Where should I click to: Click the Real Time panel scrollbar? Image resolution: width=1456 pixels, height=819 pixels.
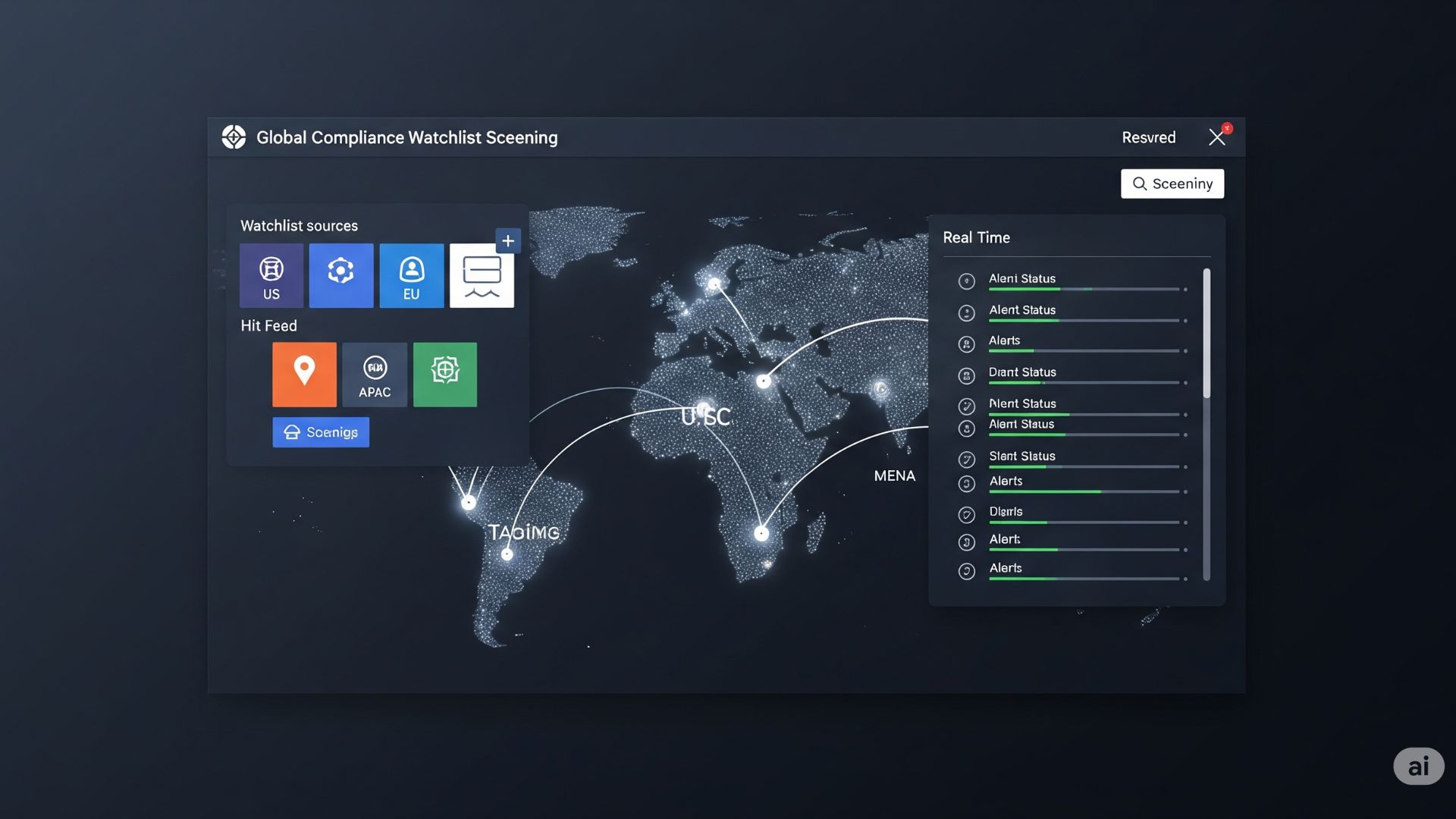pyautogui.click(x=1206, y=334)
